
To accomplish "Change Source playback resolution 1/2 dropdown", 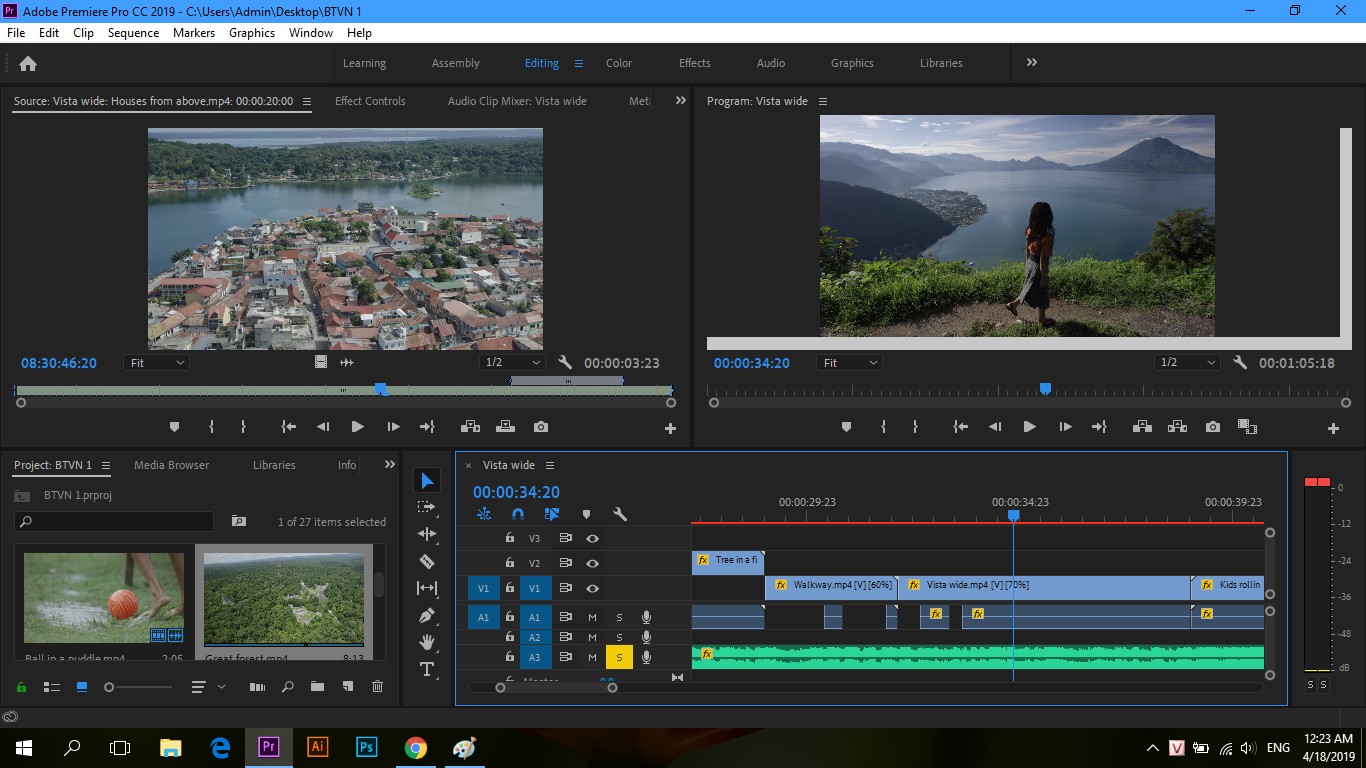I will [512, 363].
